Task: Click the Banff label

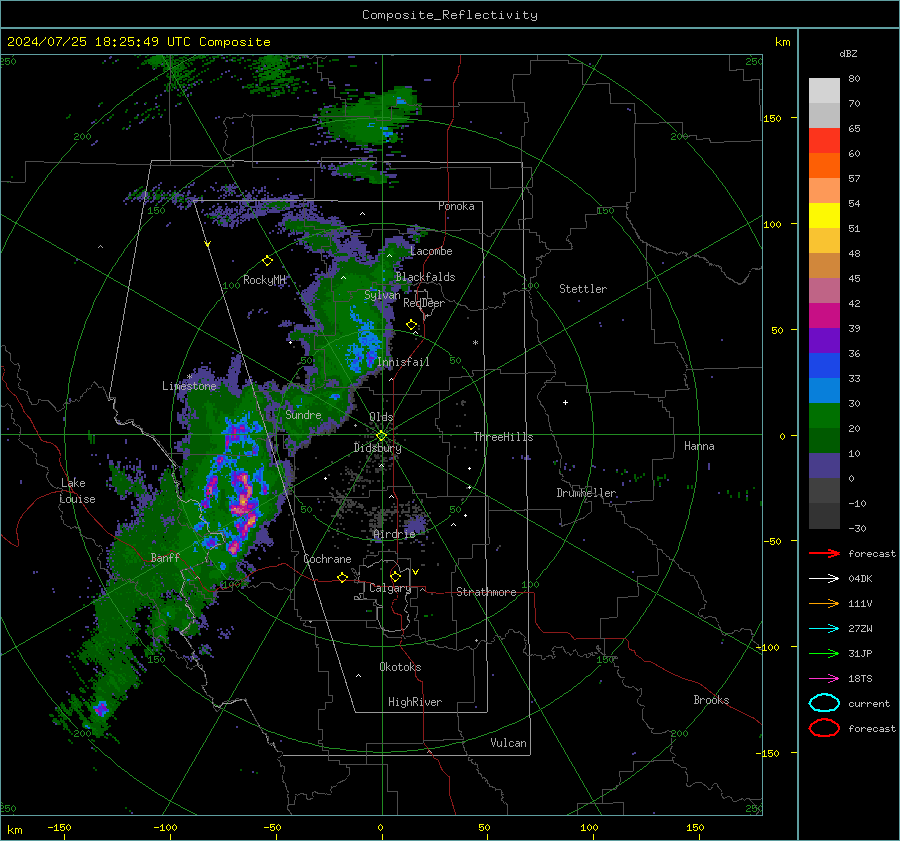Action: [x=165, y=557]
